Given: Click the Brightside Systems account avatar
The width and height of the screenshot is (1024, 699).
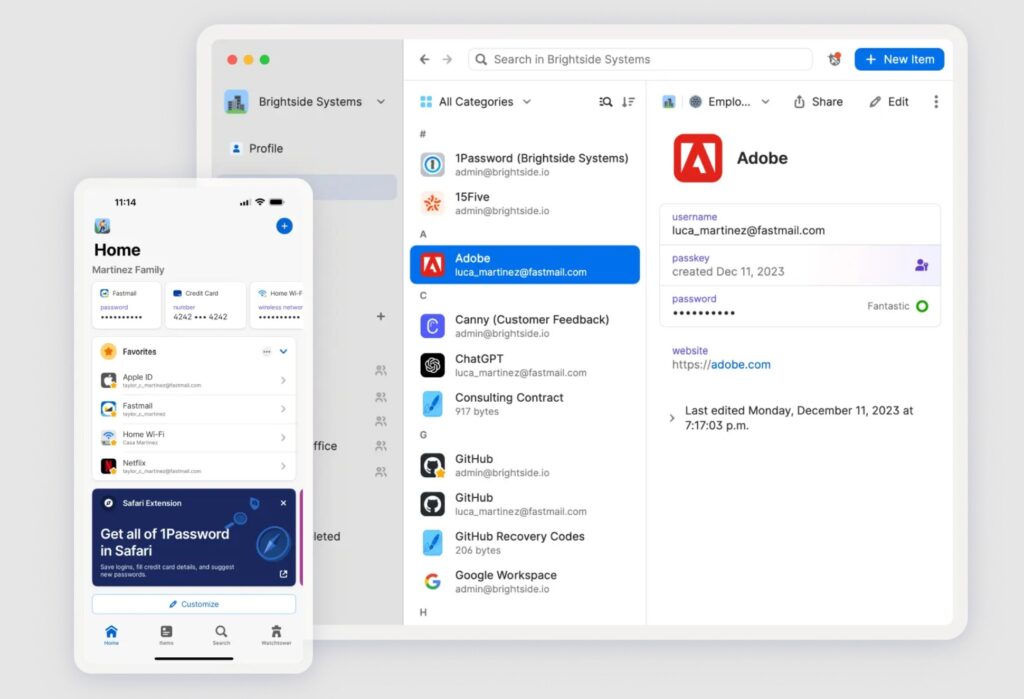Looking at the screenshot, I should [x=236, y=102].
